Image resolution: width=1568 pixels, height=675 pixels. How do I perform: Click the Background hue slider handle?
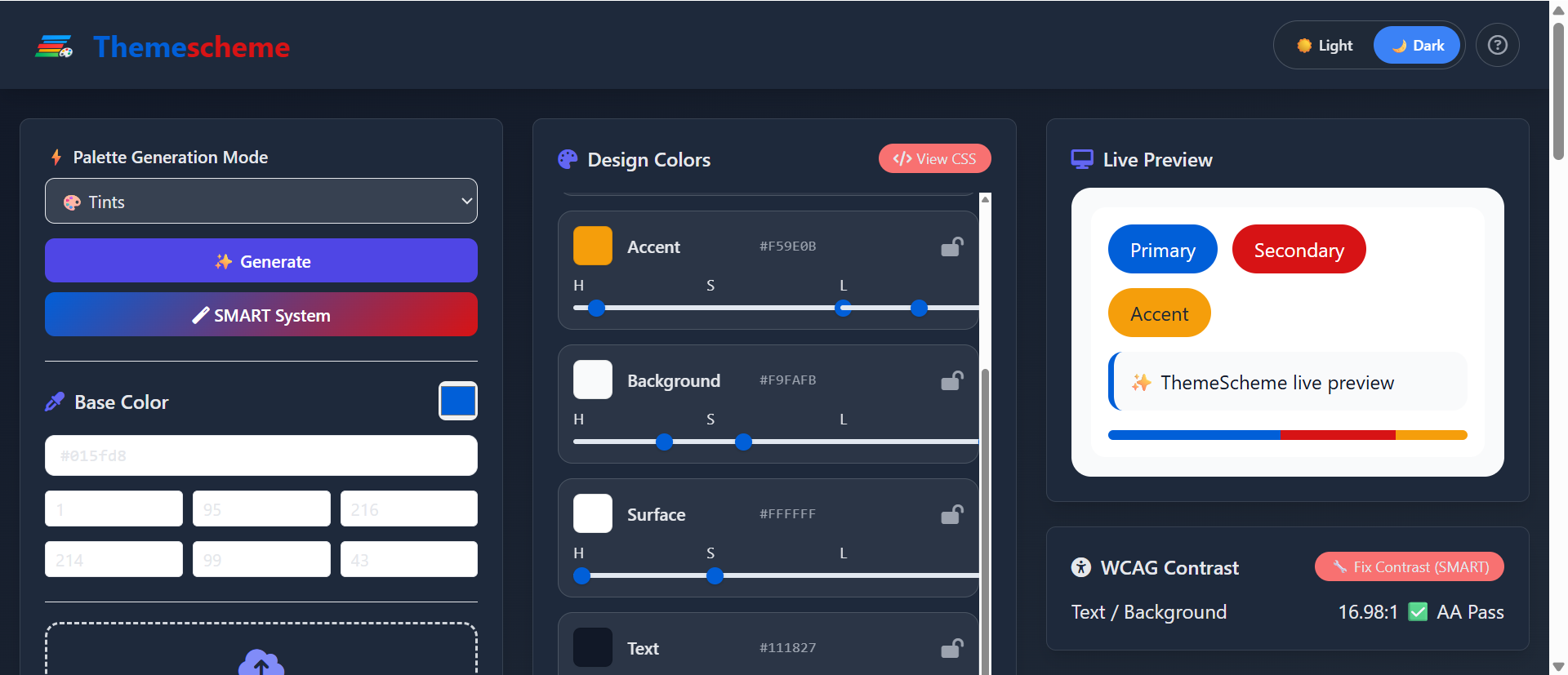665,442
